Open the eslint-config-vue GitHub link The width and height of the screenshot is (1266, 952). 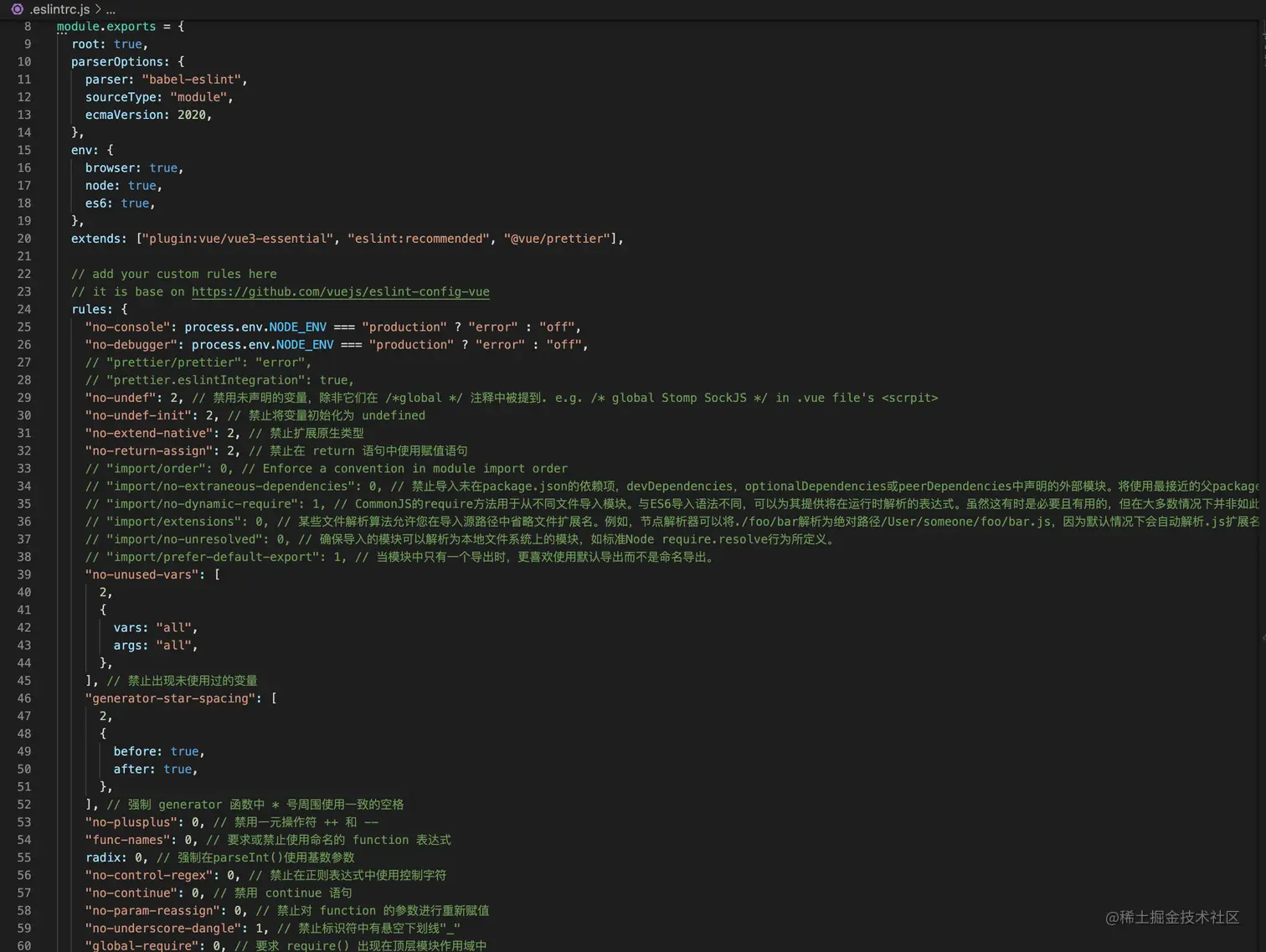(340, 291)
